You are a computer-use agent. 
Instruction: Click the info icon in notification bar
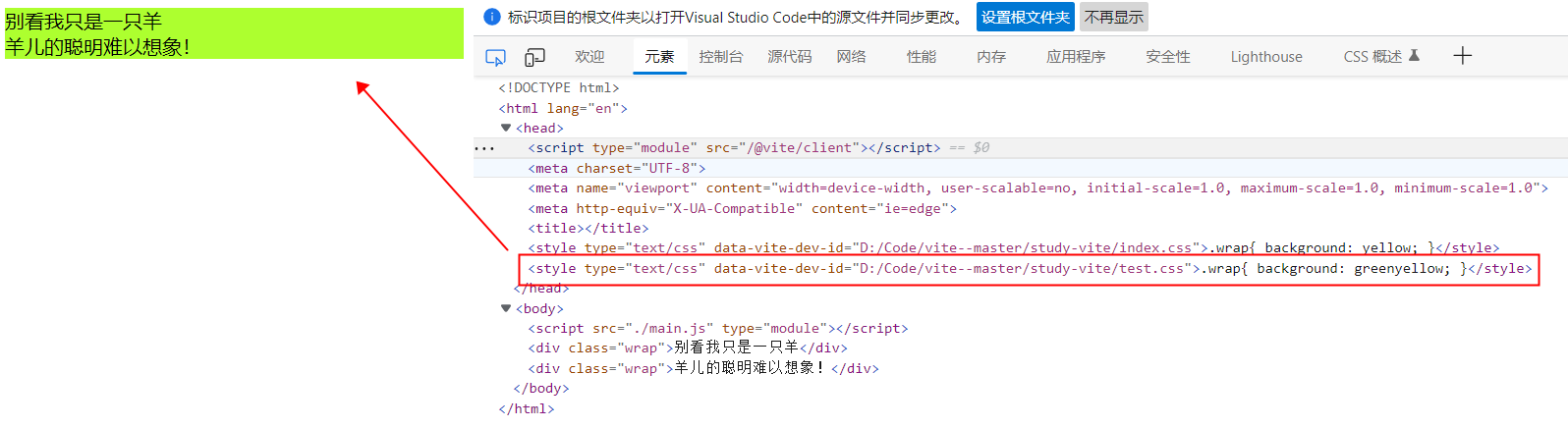coord(493,17)
